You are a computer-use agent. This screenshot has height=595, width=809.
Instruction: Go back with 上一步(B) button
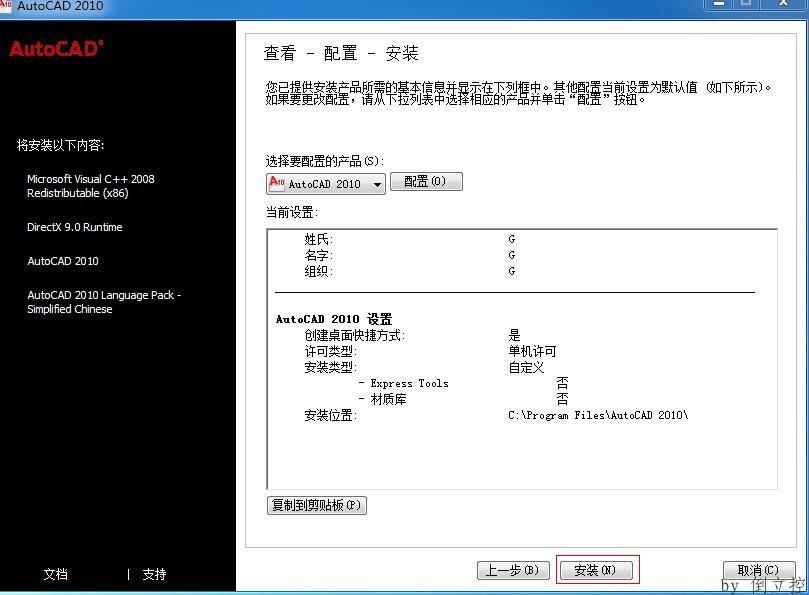[x=513, y=570]
